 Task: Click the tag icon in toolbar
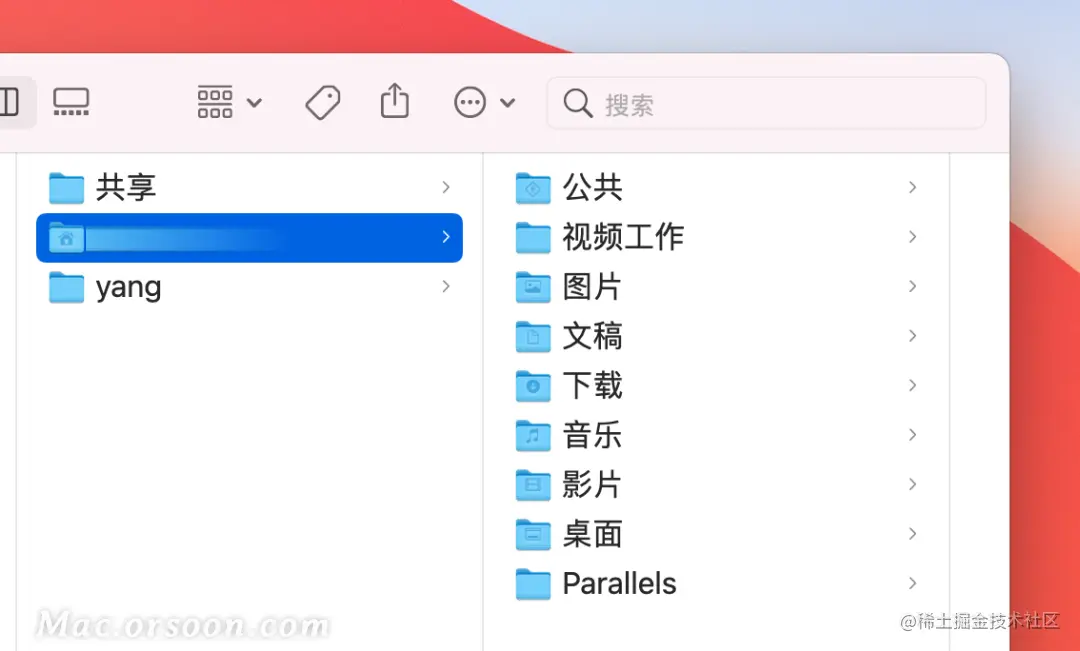322,102
